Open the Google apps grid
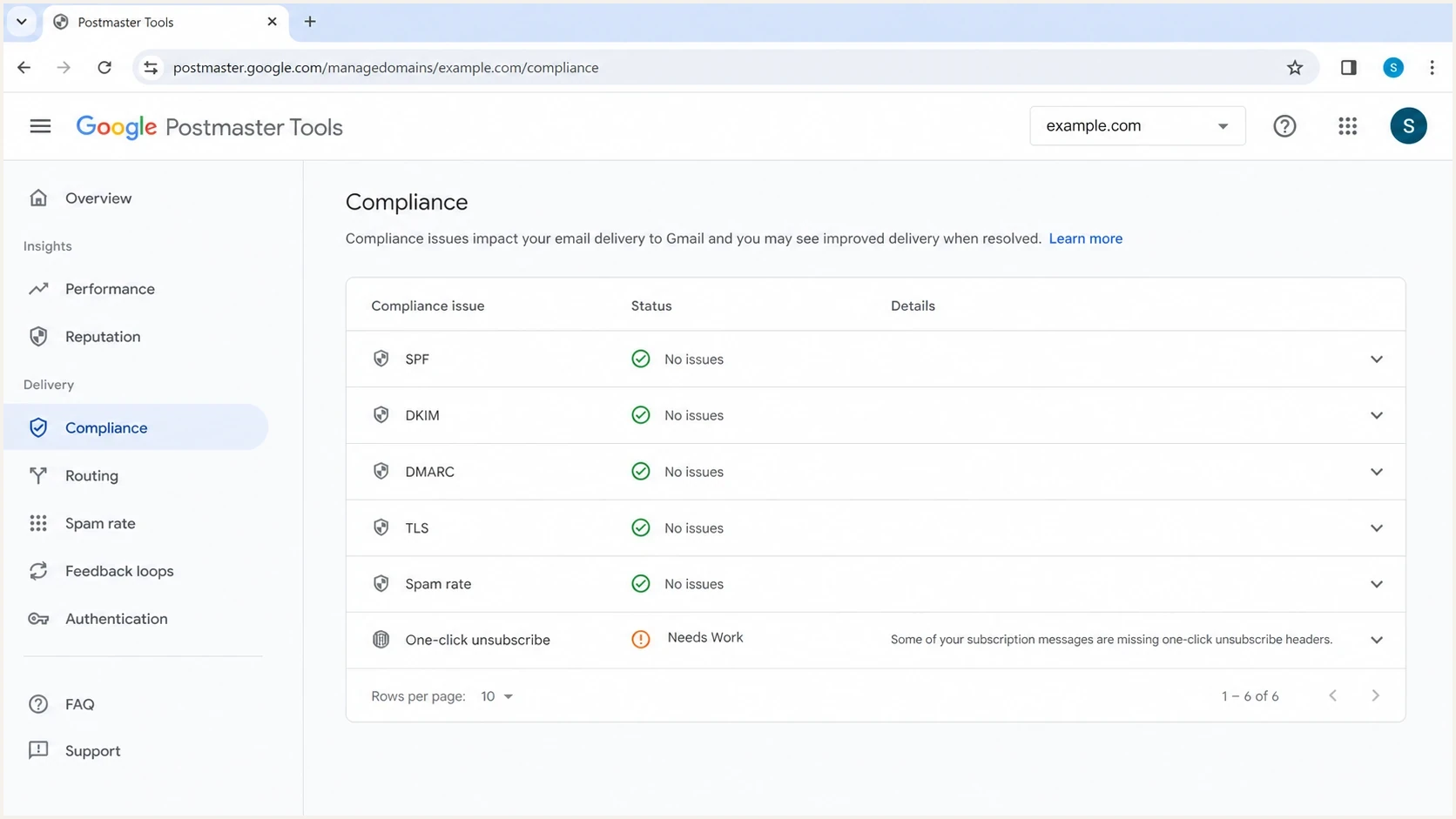1456x819 pixels. 1347,126
